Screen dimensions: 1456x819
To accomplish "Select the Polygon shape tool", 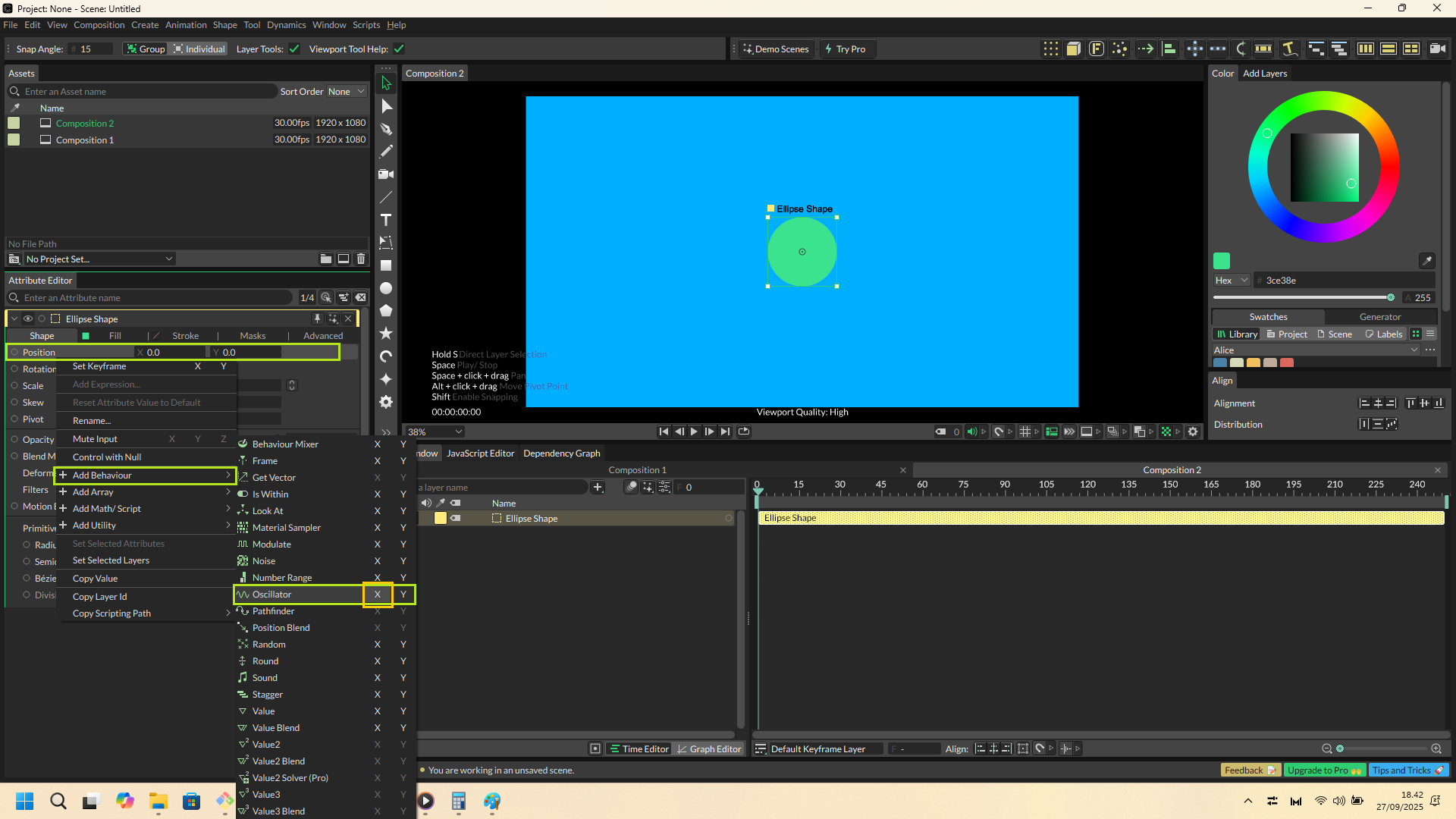I will (386, 311).
